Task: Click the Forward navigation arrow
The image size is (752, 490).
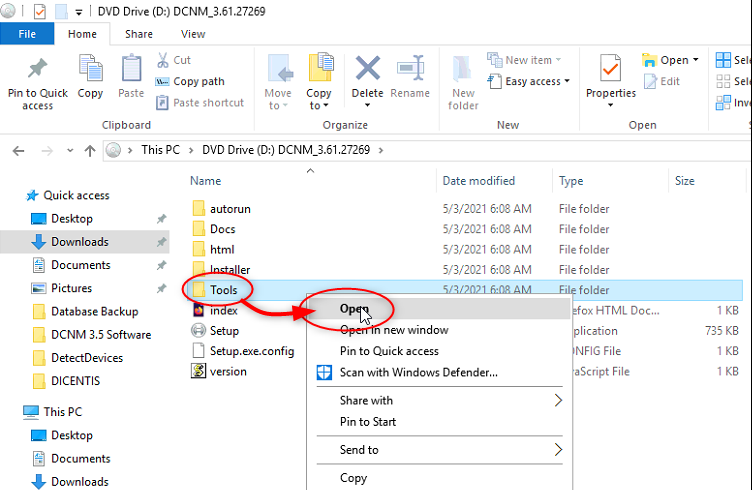Action: pos(47,151)
